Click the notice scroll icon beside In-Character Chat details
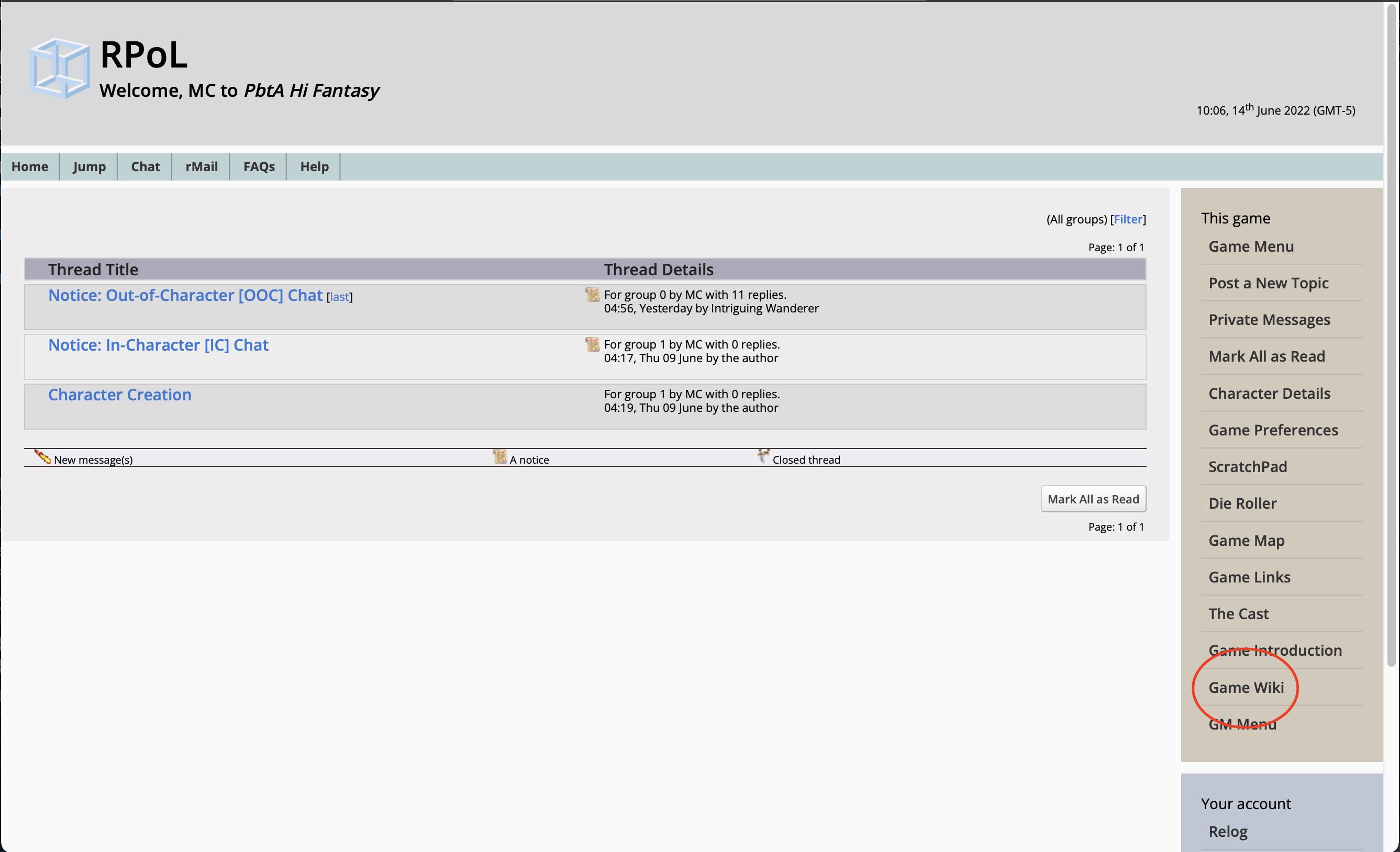Viewport: 1400px width, 852px height. click(x=592, y=344)
